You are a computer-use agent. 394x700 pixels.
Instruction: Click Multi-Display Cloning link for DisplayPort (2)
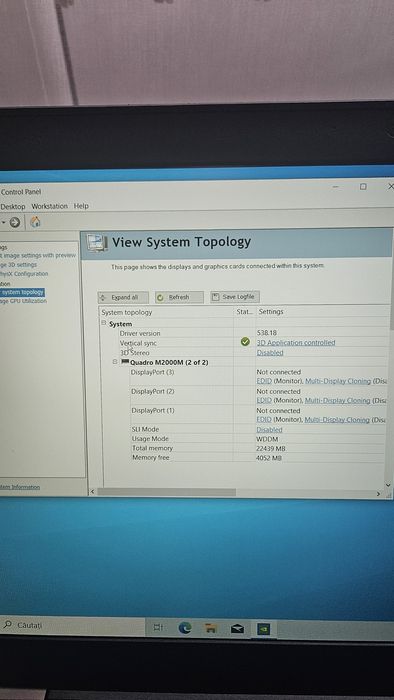pos(338,400)
